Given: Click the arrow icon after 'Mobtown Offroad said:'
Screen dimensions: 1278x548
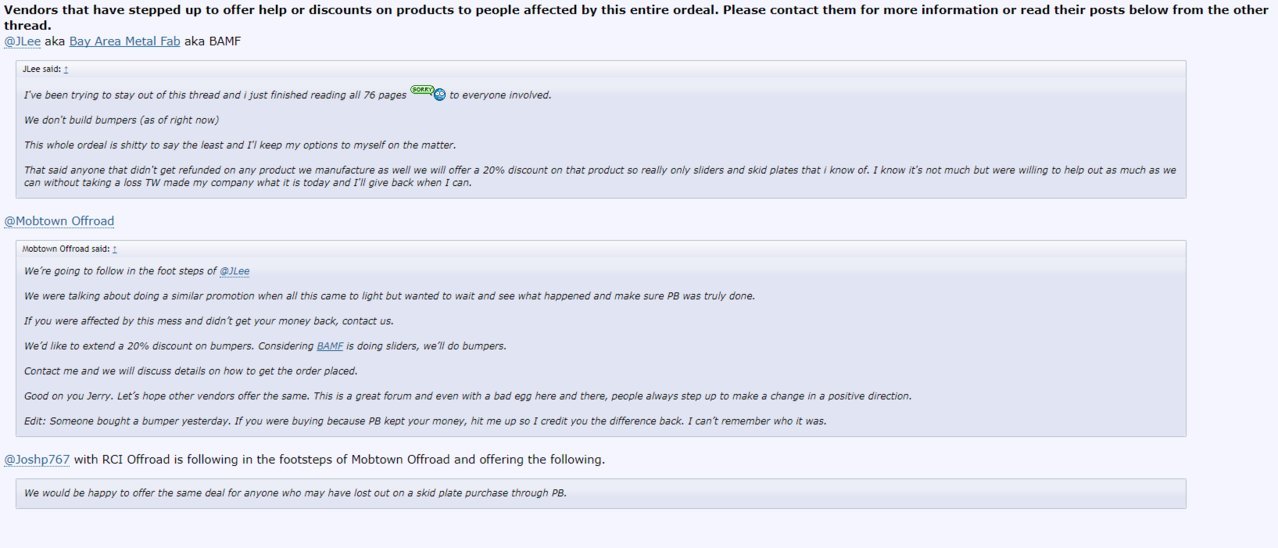Looking at the screenshot, I should (114, 249).
